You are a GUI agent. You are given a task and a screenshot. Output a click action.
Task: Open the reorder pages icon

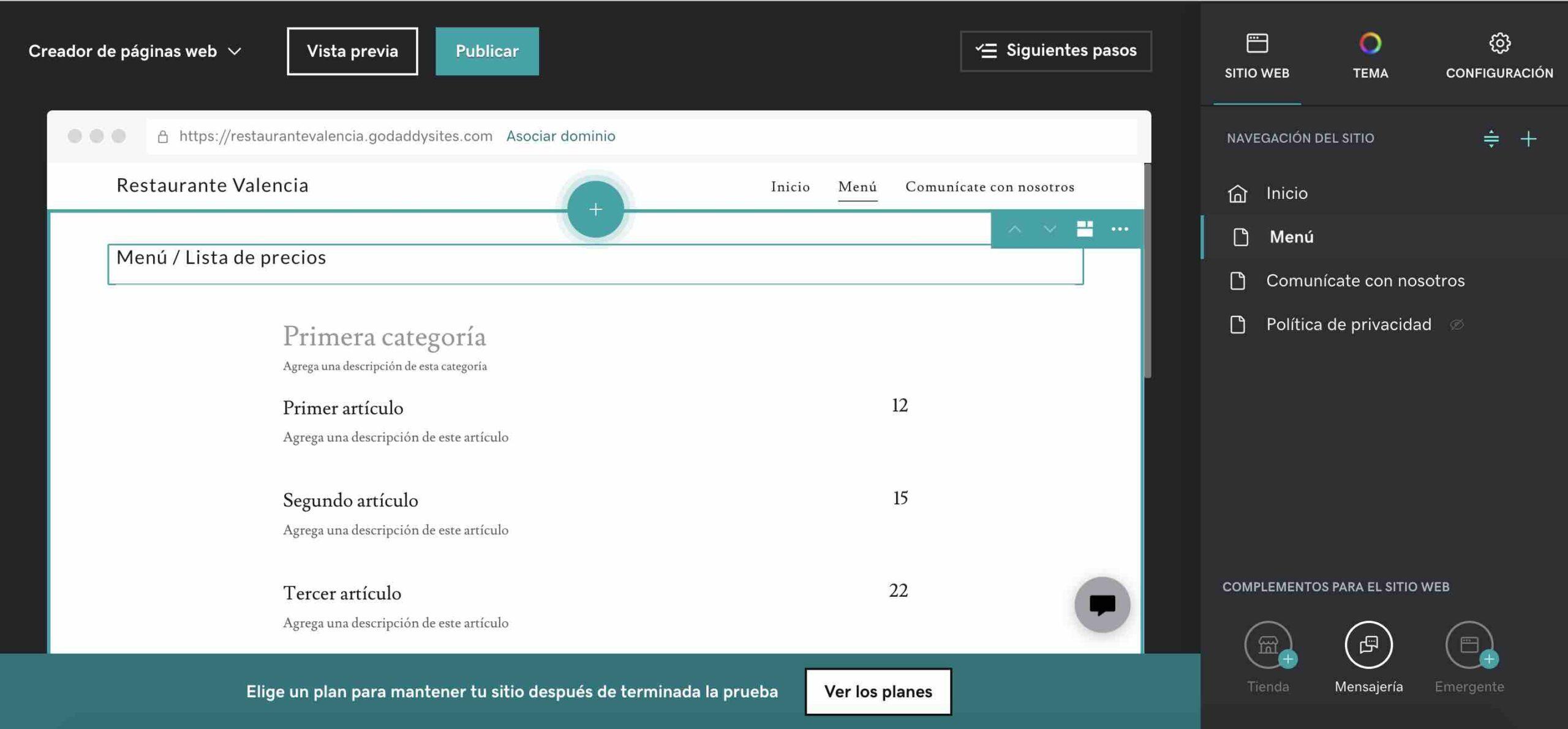point(1490,138)
